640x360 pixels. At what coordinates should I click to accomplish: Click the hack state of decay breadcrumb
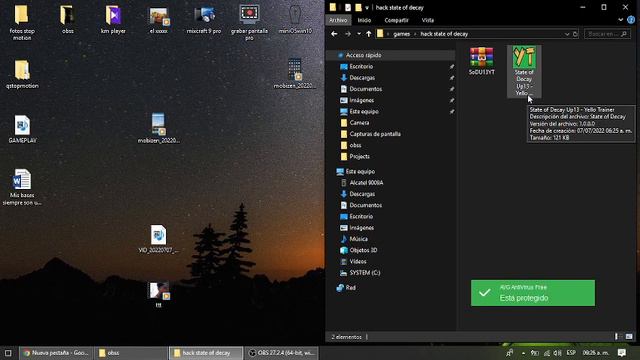[444, 34]
